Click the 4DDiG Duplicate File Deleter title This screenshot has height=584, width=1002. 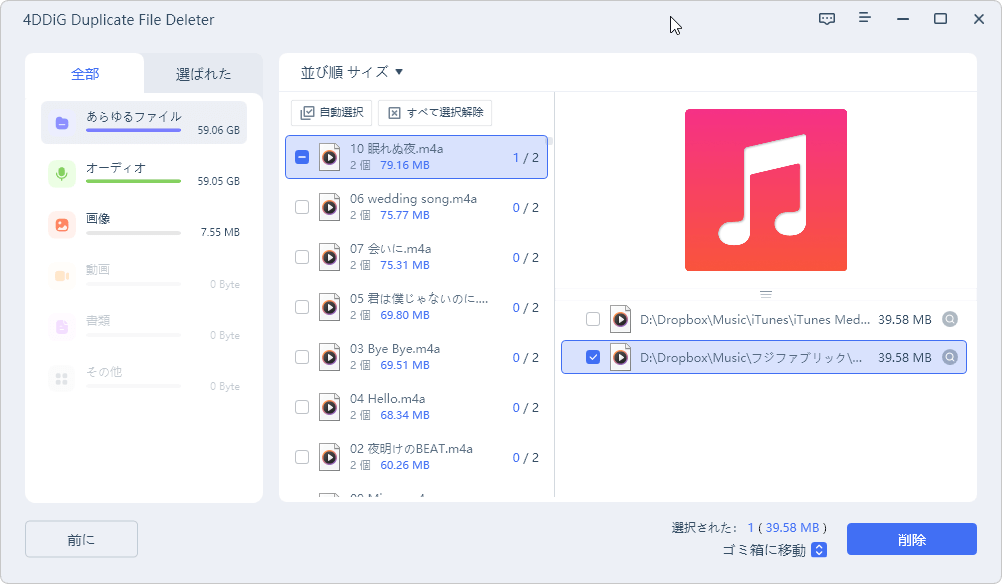click(119, 20)
